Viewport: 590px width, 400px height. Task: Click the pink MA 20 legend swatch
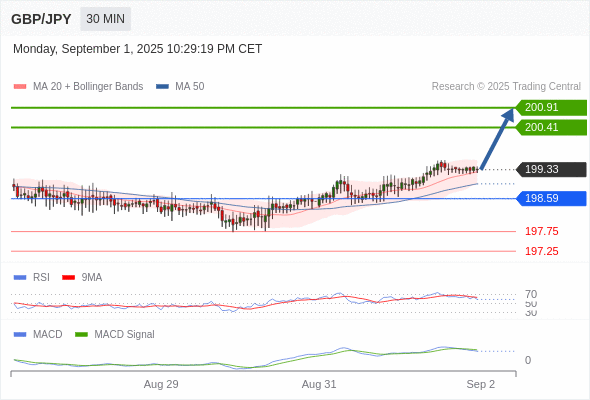[x=20, y=87]
